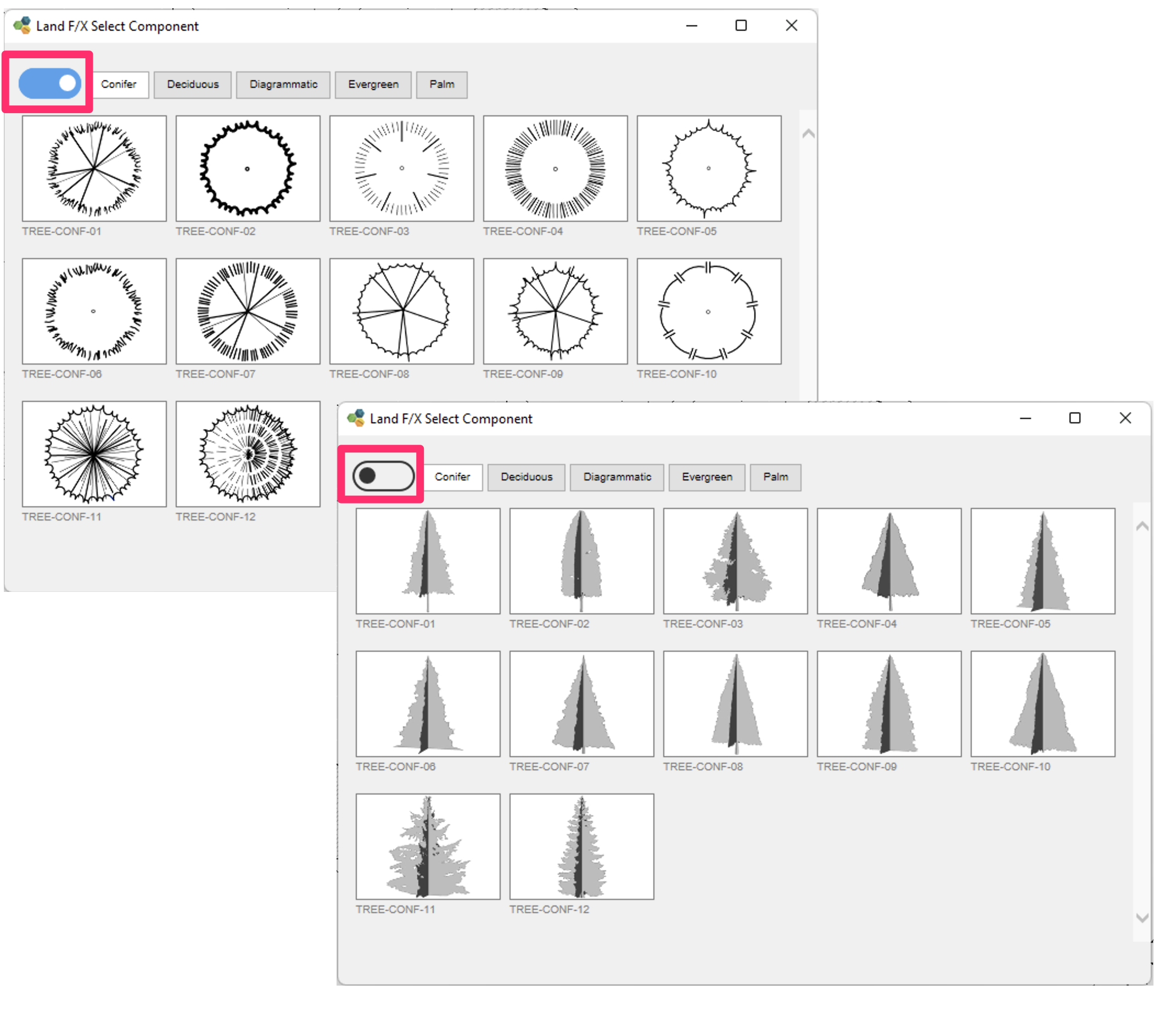Viewport: 1176px width, 1018px height.
Task: Open the Deciduous tab in the back window
Action: tap(193, 85)
